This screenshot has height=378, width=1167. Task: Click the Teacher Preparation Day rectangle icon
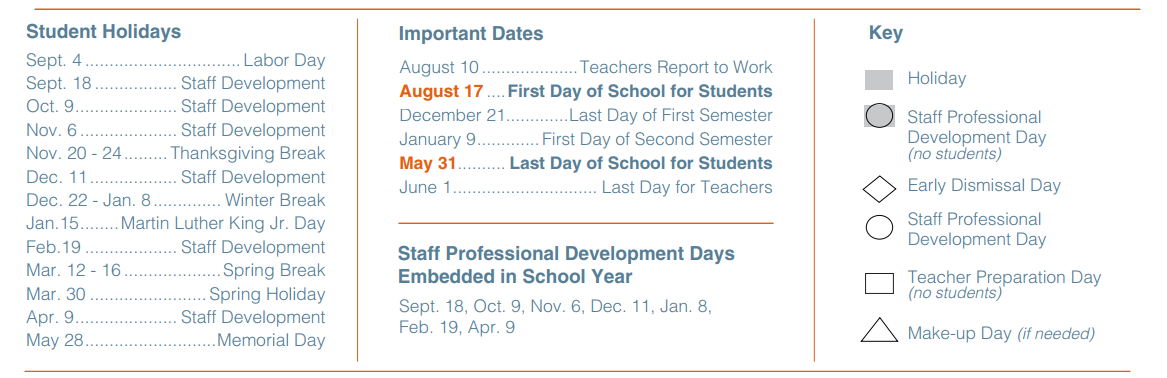point(879,284)
